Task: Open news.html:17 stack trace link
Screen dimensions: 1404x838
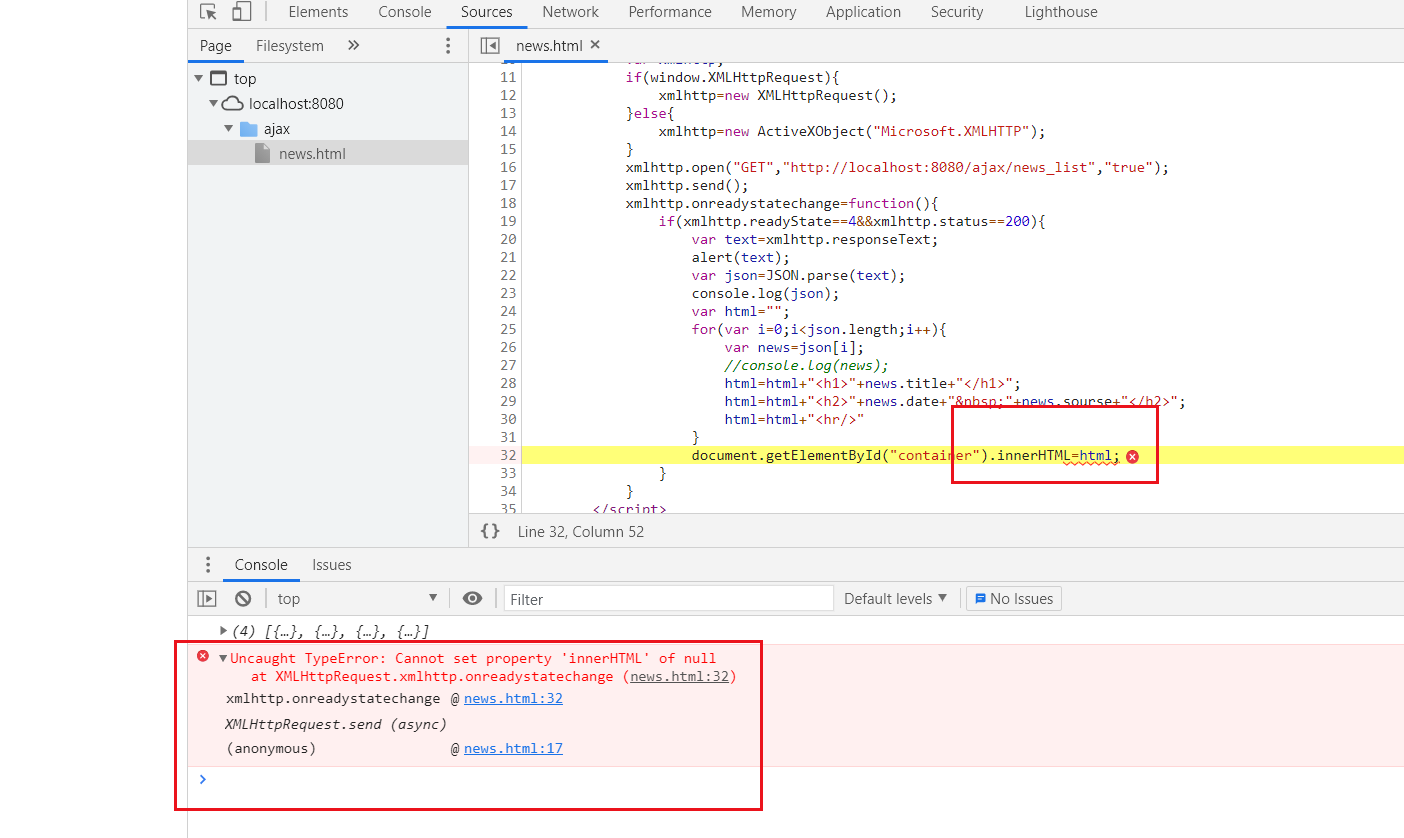Action: [513, 748]
